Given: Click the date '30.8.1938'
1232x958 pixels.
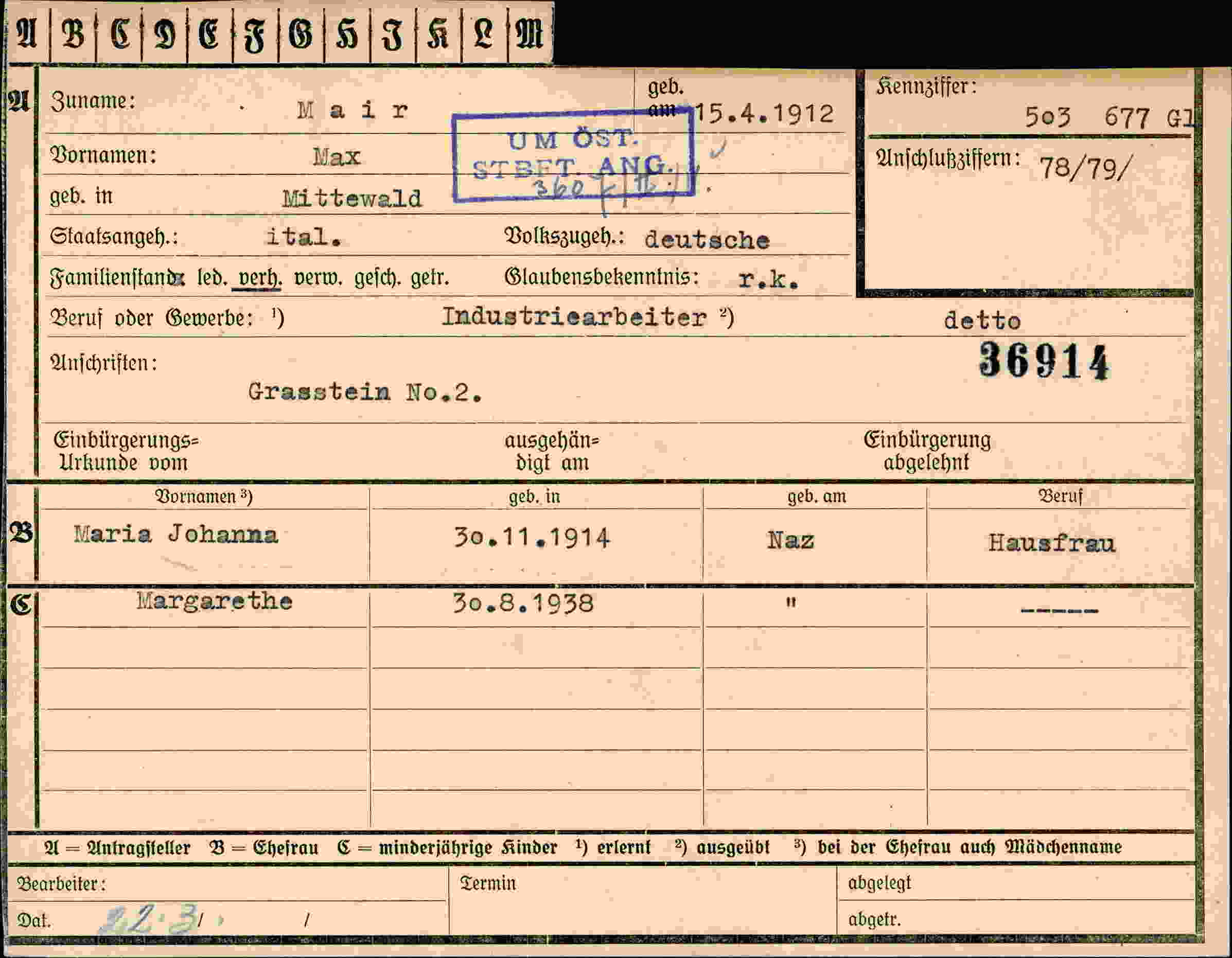Looking at the screenshot, I should click(x=523, y=604).
